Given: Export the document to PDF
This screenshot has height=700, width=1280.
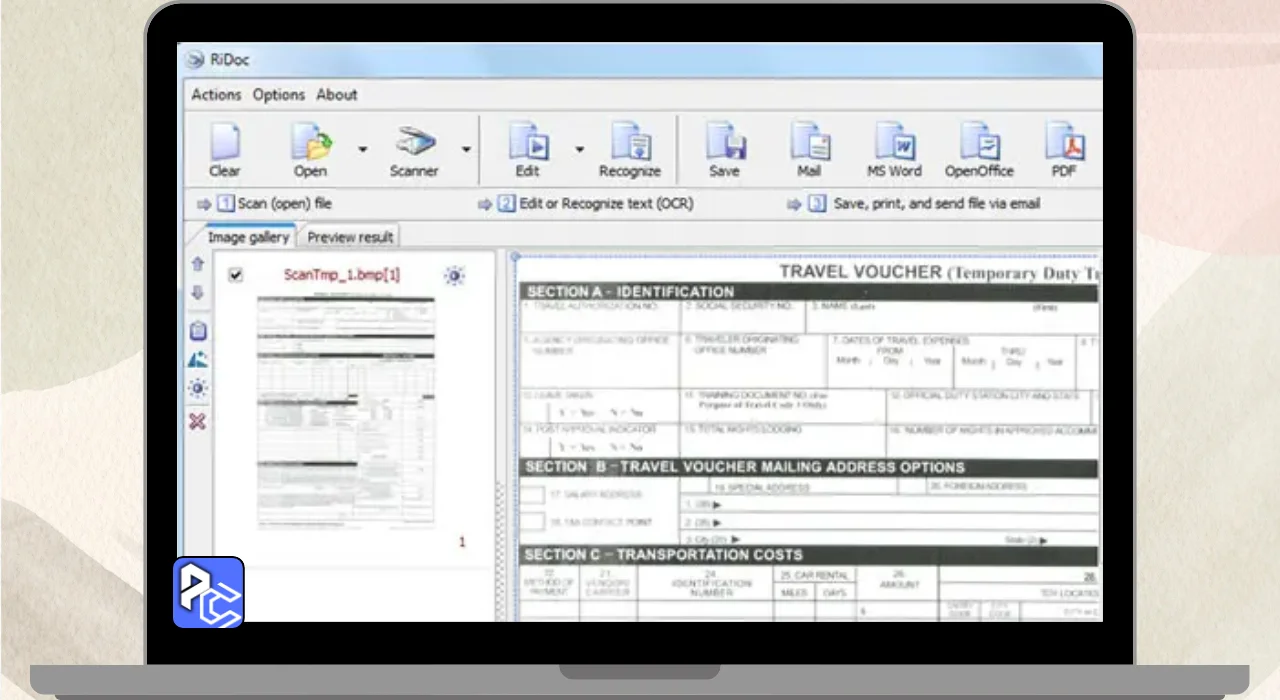Looking at the screenshot, I should 1064,141.
